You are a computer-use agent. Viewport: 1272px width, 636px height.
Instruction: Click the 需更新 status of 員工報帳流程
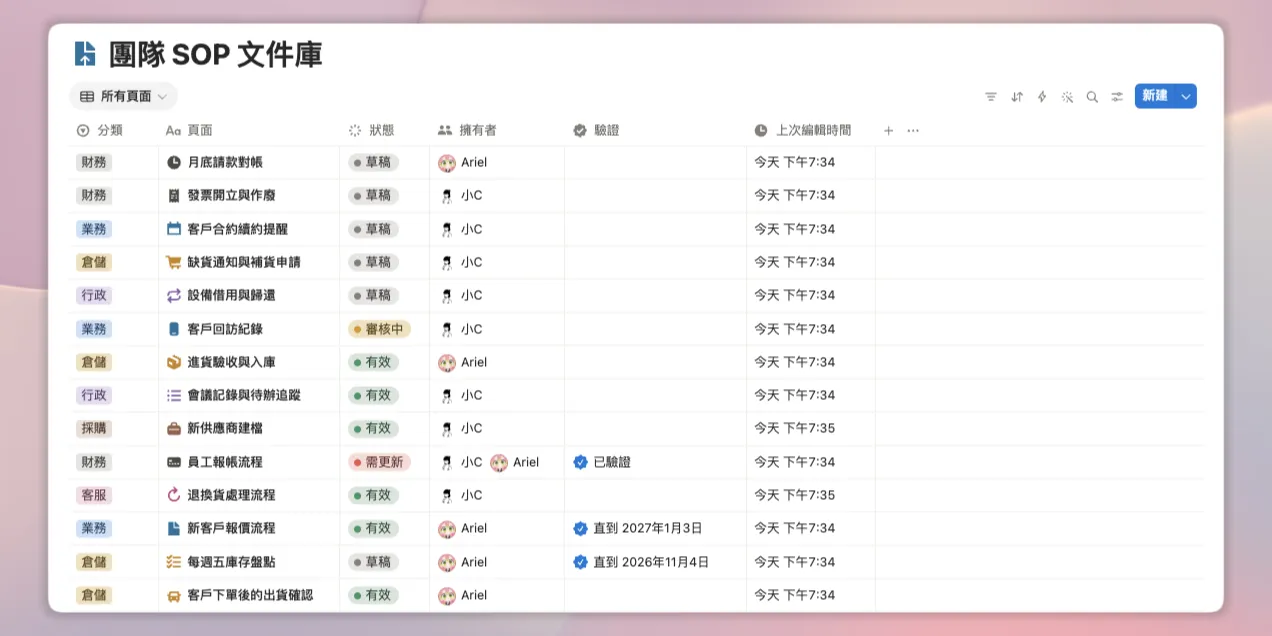click(x=379, y=462)
